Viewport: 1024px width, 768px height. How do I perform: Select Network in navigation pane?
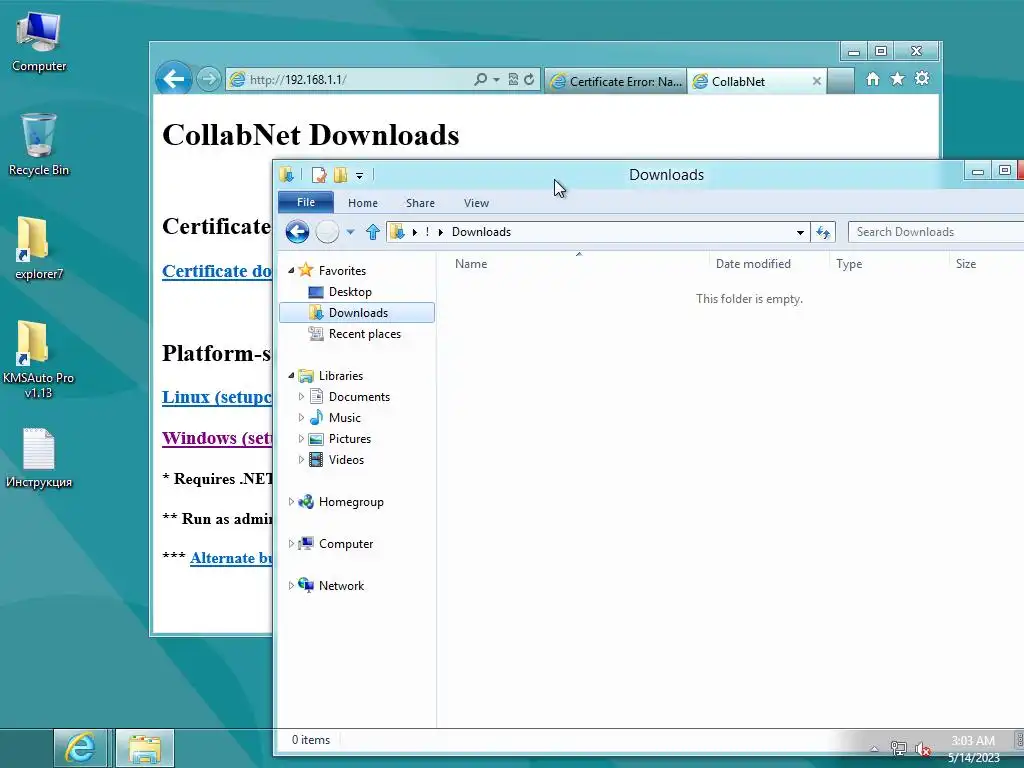pyautogui.click(x=341, y=586)
